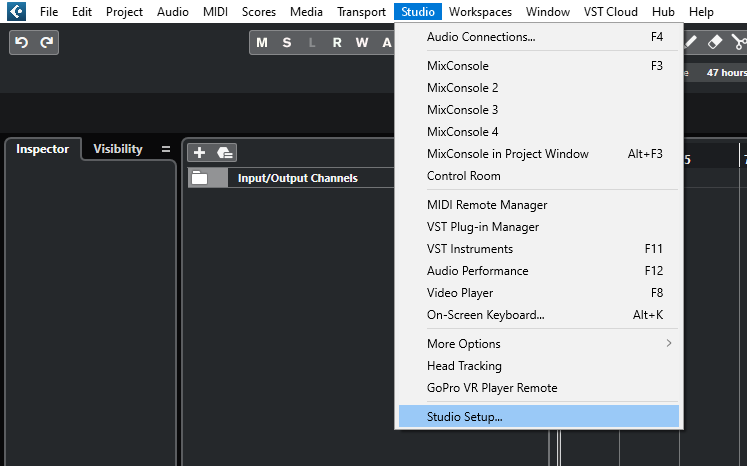Open MixConsole 3
The width and height of the screenshot is (747, 466).
point(539,110)
